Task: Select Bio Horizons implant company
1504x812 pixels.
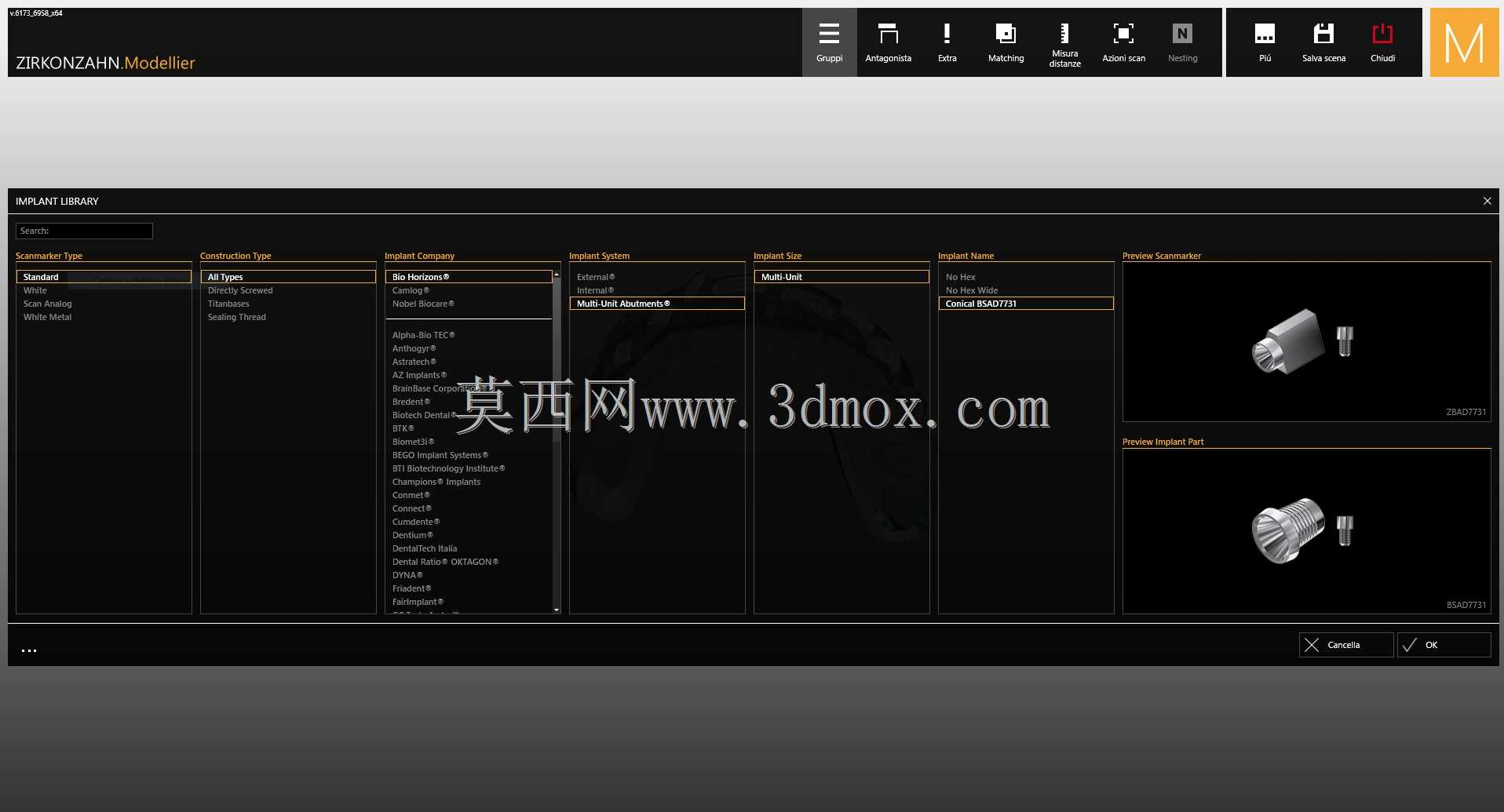Action: pyautogui.click(x=469, y=277)
